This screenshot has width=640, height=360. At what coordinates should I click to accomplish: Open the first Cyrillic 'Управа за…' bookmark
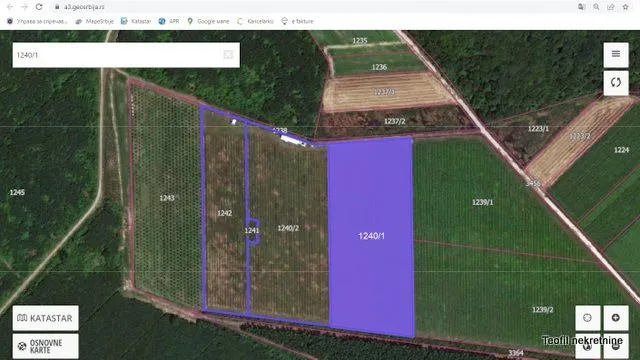click(x=37, y=21)
